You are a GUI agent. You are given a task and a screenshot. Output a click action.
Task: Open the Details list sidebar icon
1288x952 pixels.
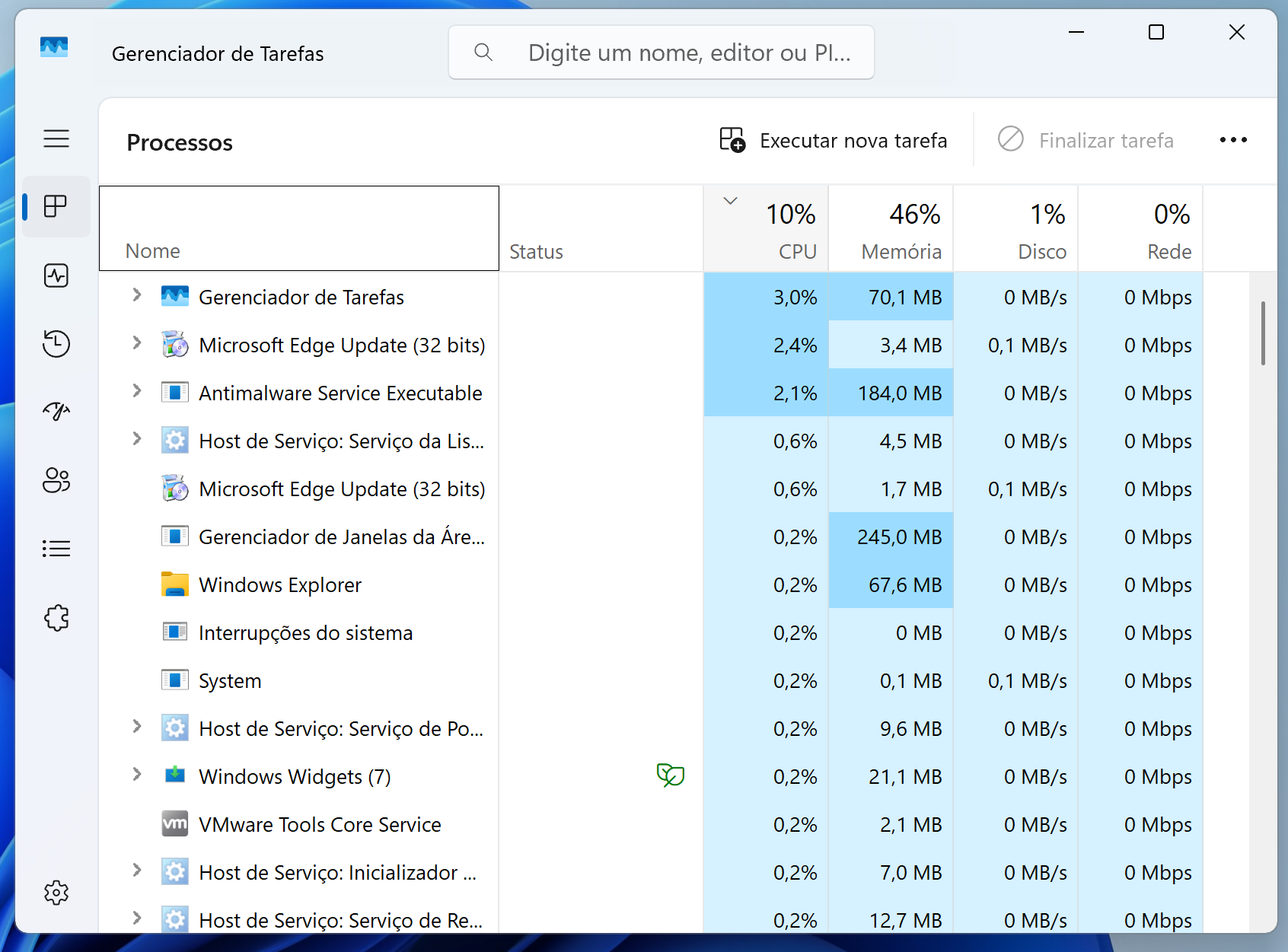pyautogui.click(x=56, y=549)
